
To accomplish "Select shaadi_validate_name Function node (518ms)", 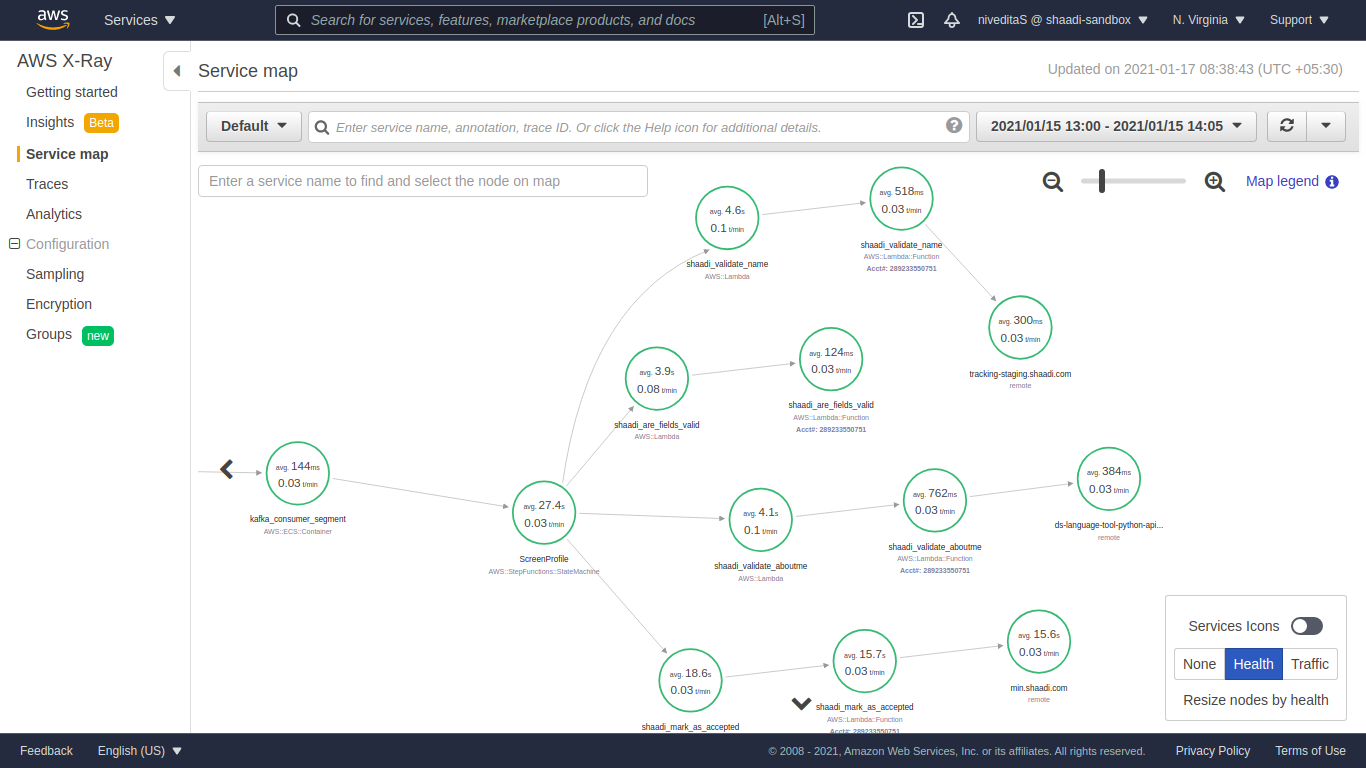I will point(901,199).
